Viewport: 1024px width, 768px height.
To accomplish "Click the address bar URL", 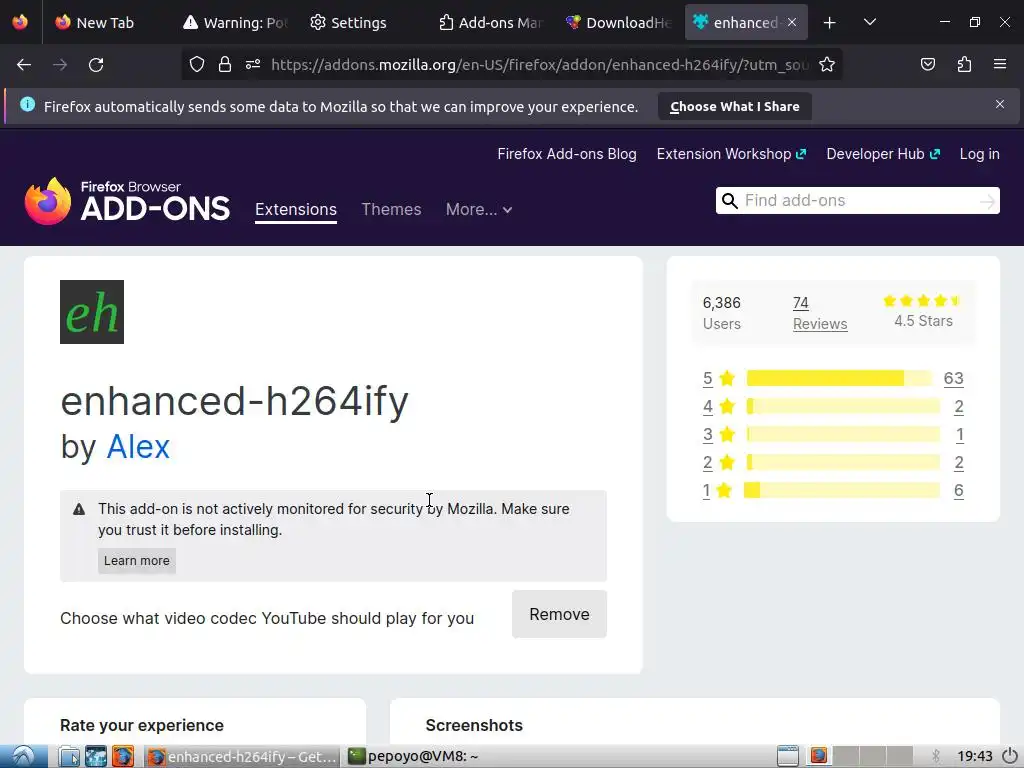I will pos(539,65).
